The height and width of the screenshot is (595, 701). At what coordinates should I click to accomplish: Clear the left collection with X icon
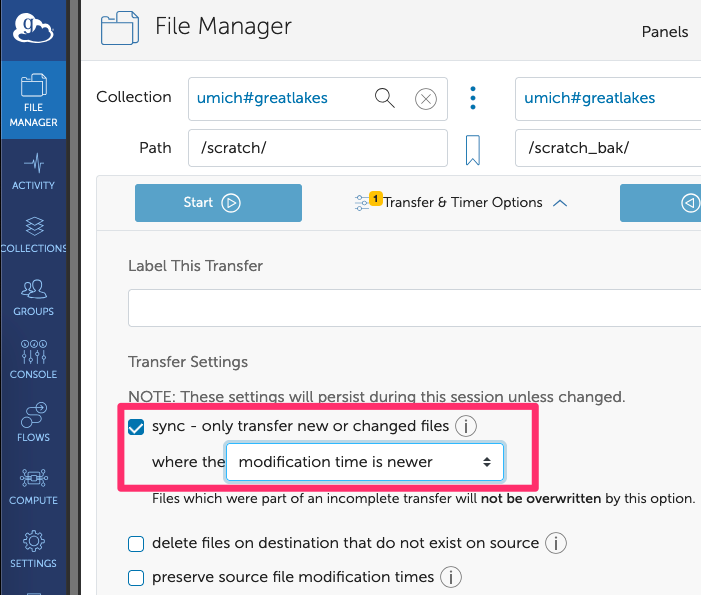click(426, 98)
